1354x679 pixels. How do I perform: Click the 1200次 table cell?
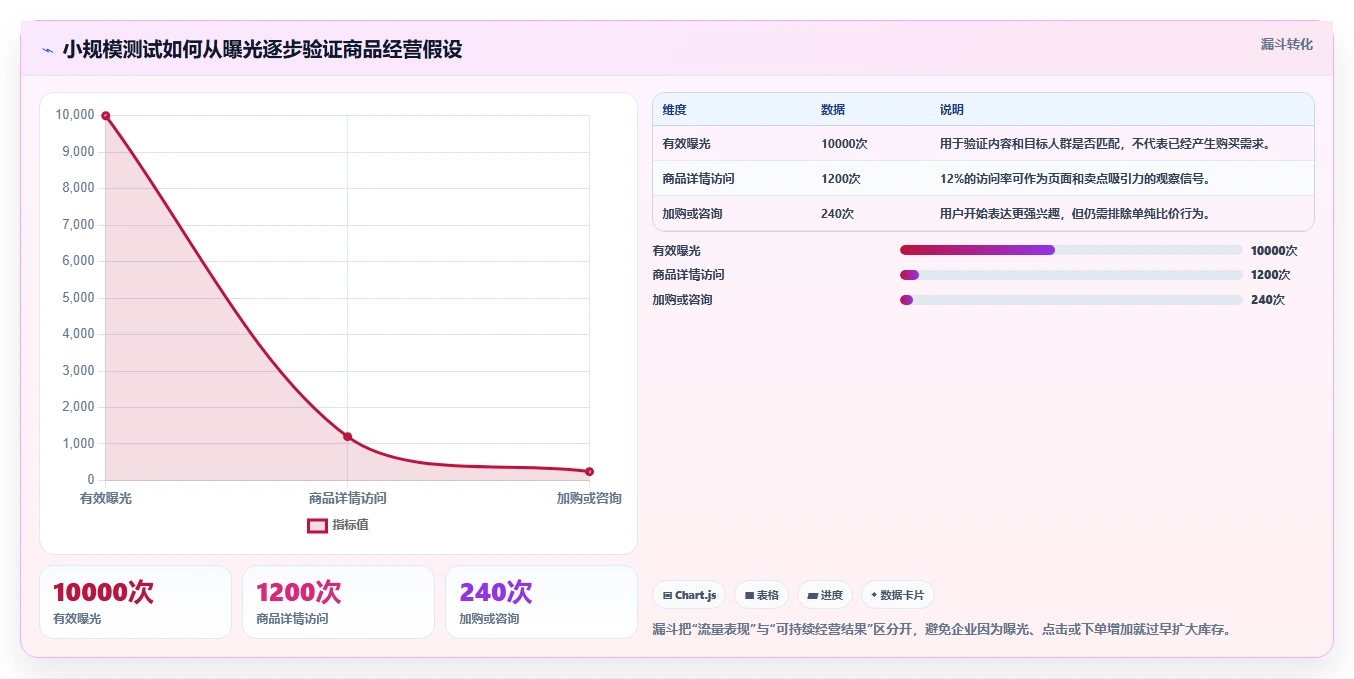(841, 179)
